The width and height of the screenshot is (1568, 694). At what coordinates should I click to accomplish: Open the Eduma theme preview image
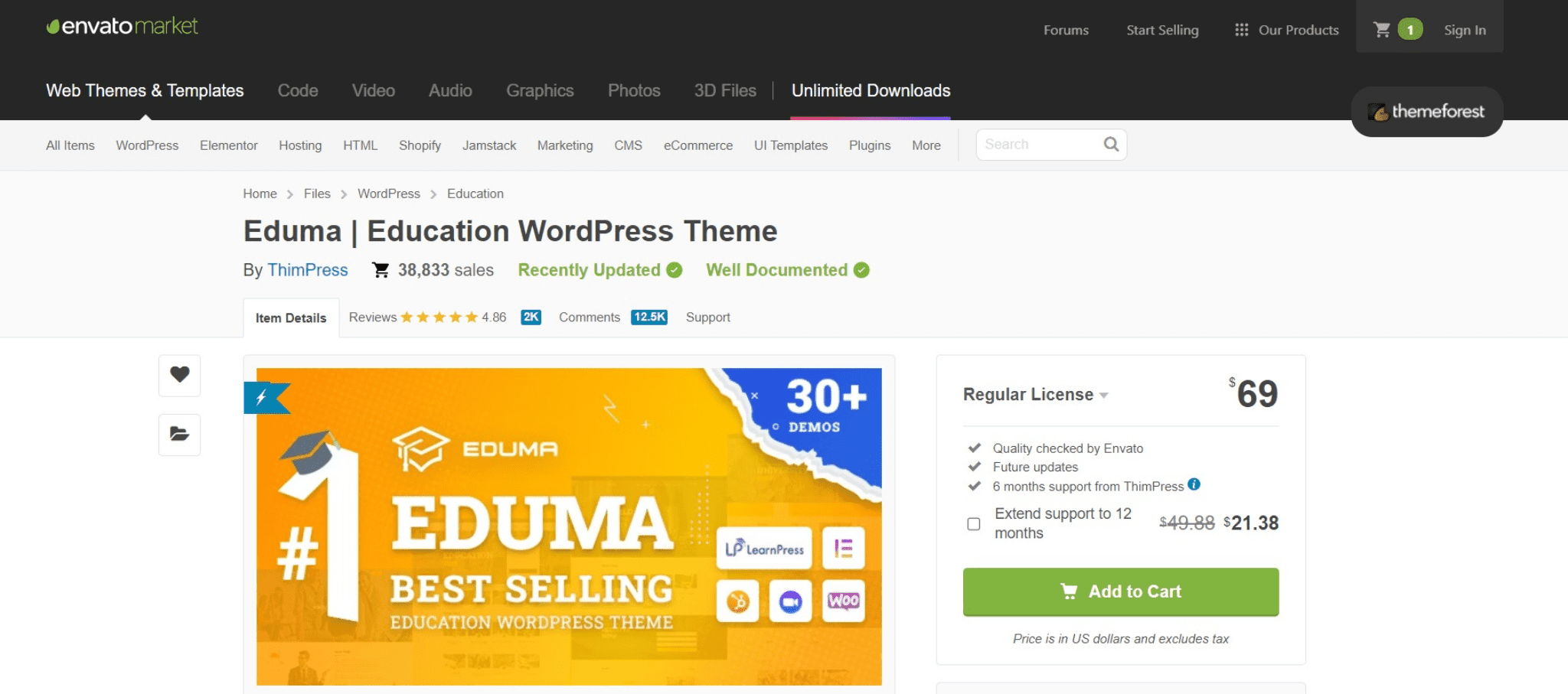[569, 526]
